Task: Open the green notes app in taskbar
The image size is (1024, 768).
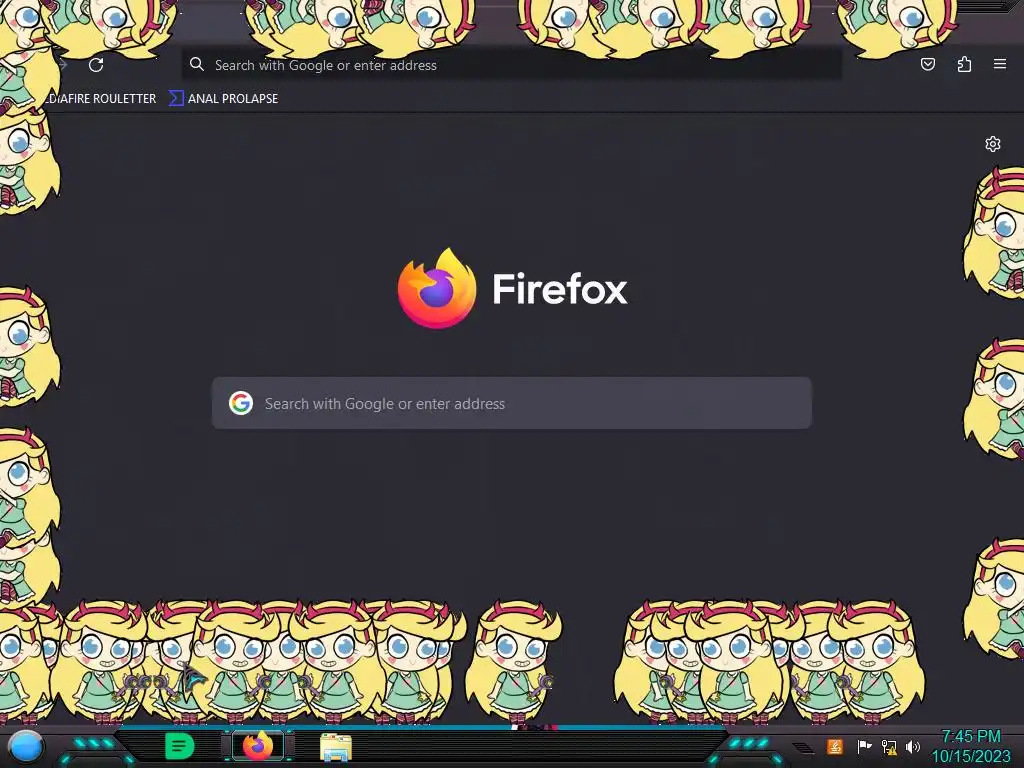Action: (x=180, y=746)
